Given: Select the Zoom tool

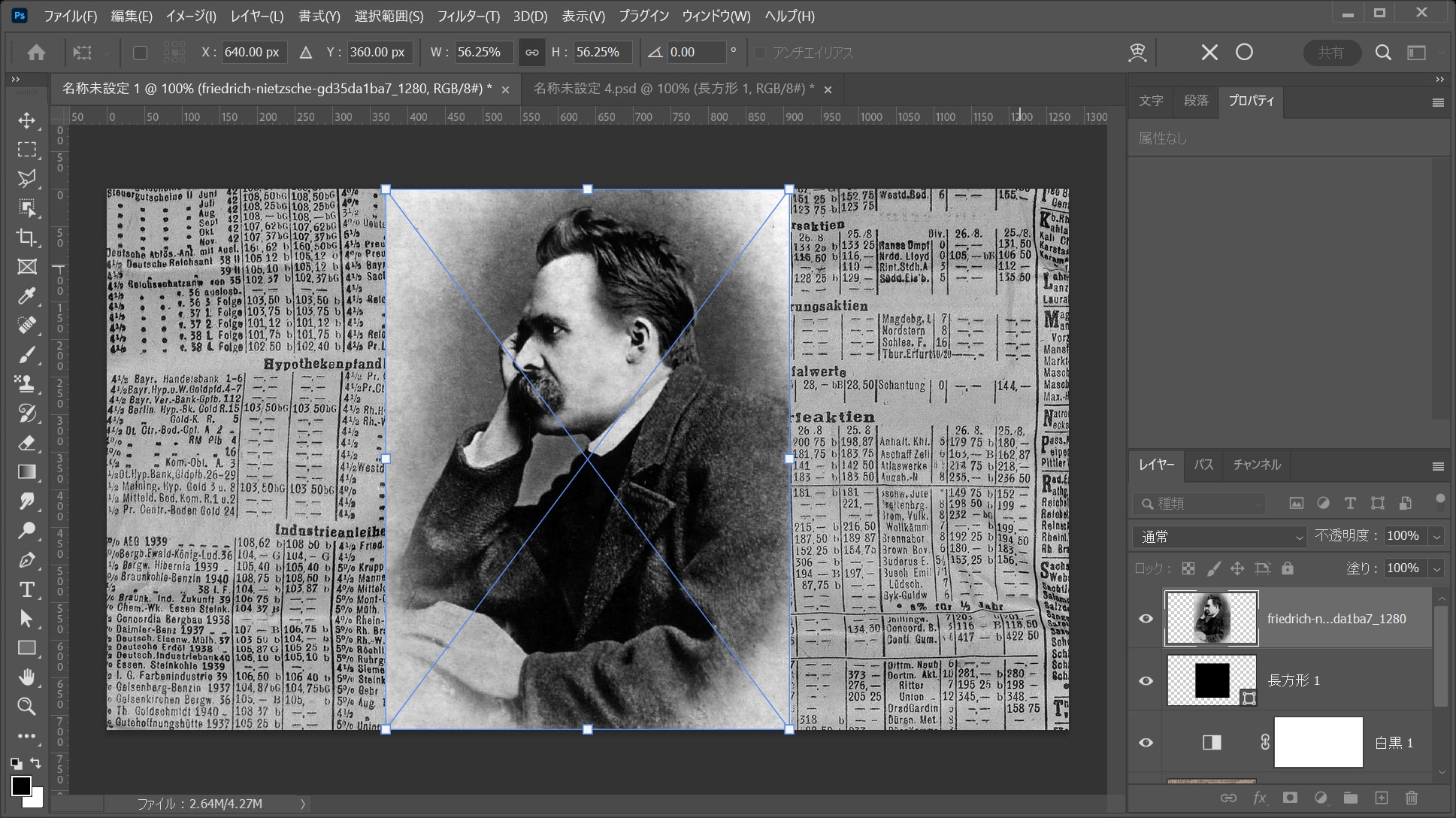Looking at the screenshot, I should coord(27,707).
